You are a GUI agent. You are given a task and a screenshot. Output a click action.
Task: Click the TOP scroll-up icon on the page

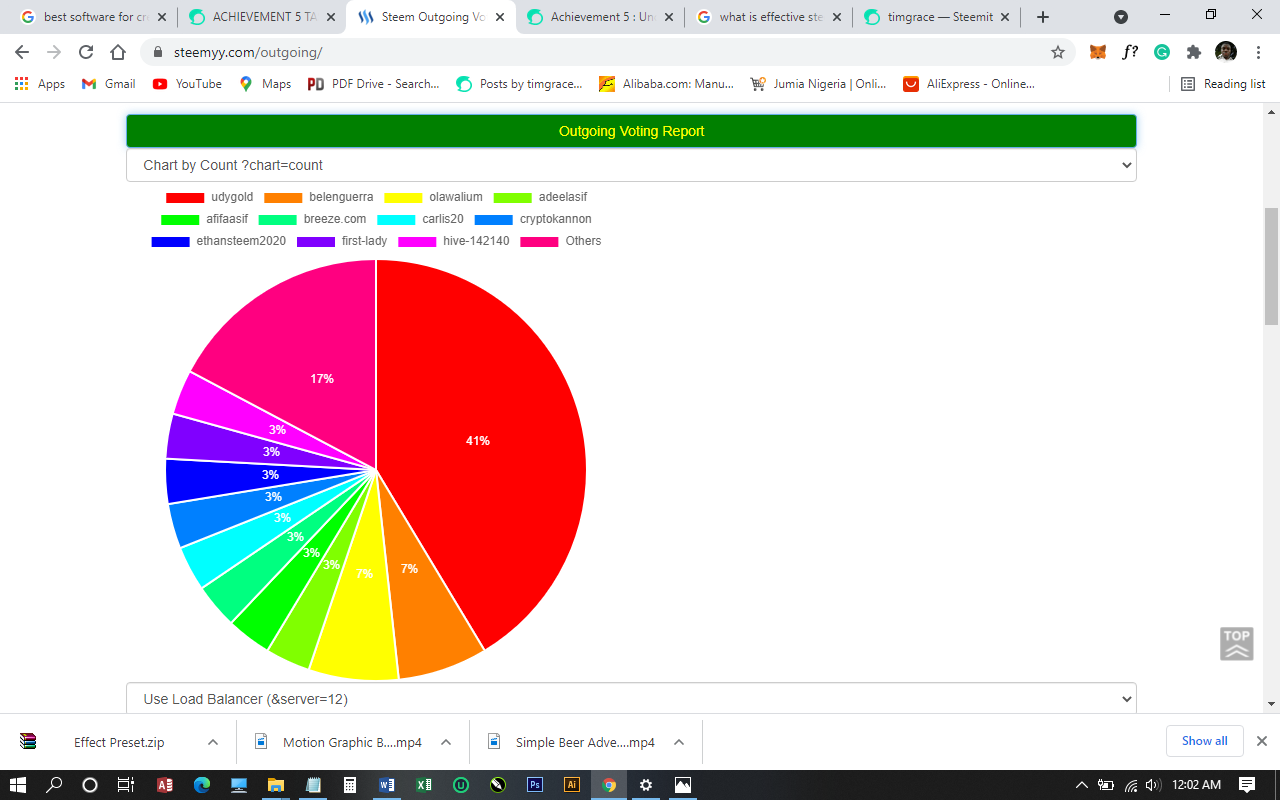1237,643
